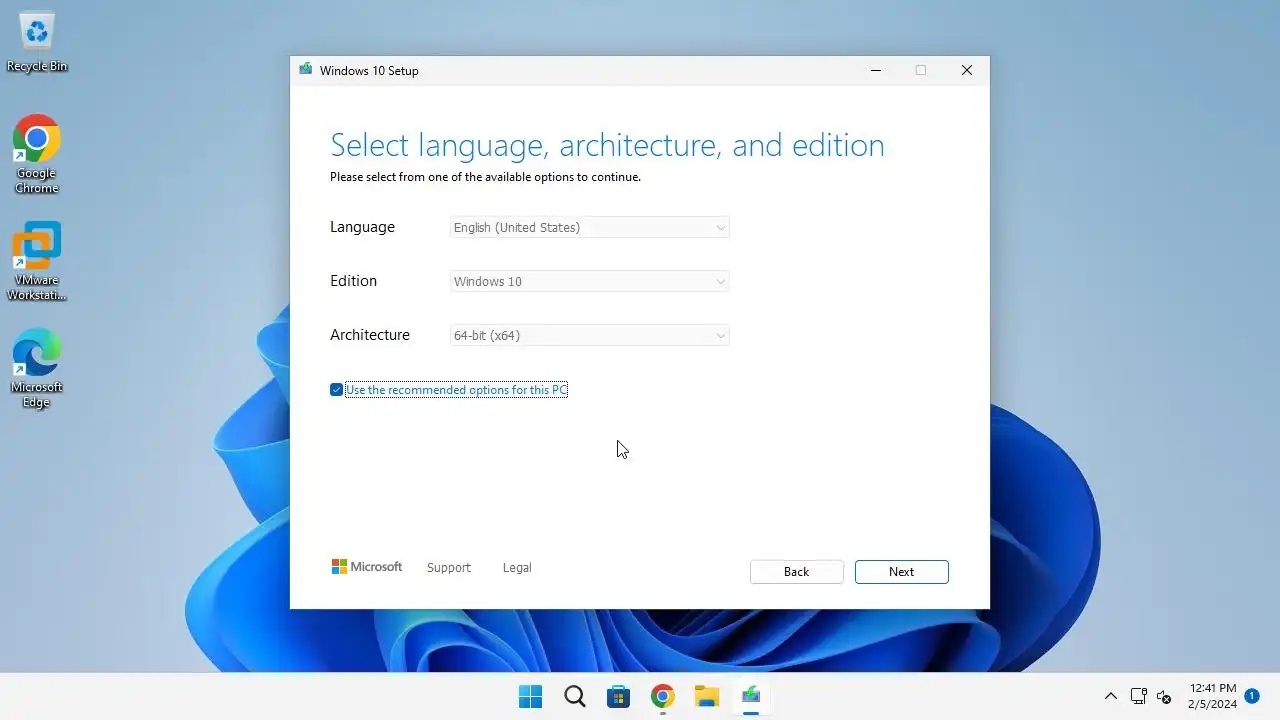Open the Language dropdown
The width and height of the screenshot is (1280, 720).
(x=590, y=228)
